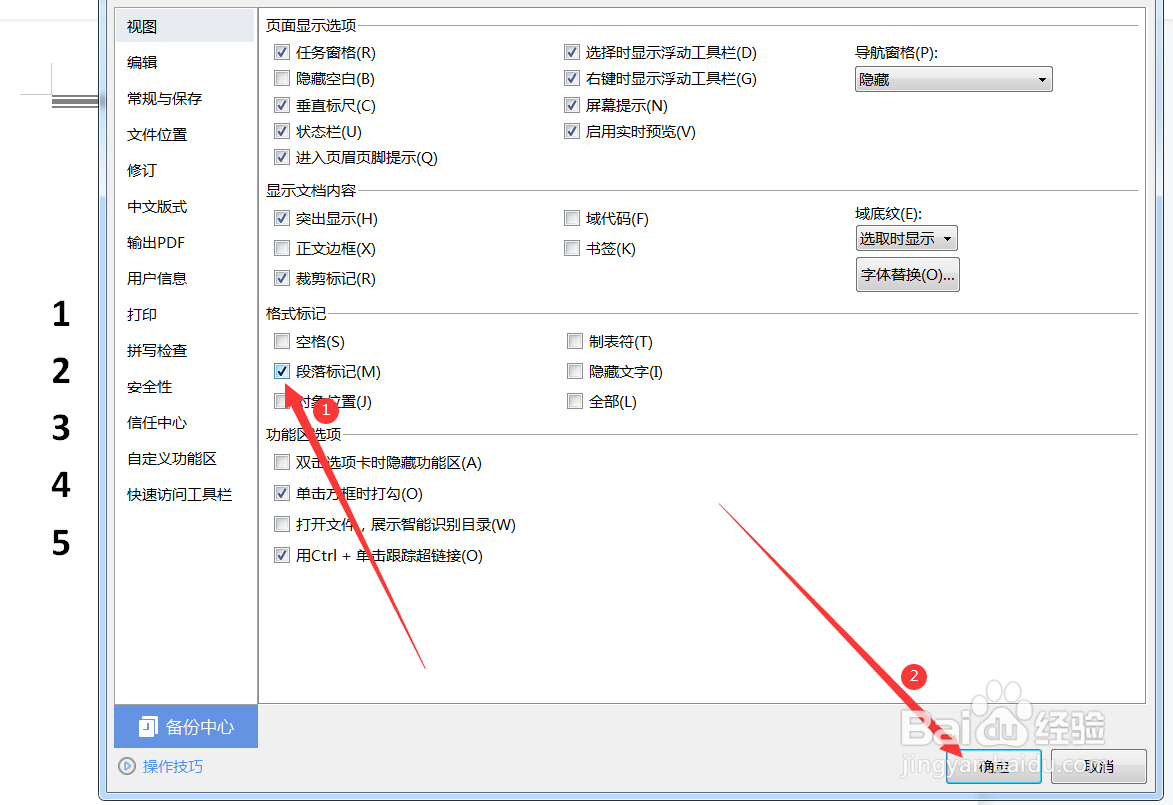Screen dimensions: 1173x805
Task: Go to the 拼写检查 category
Action: [157, 350]
